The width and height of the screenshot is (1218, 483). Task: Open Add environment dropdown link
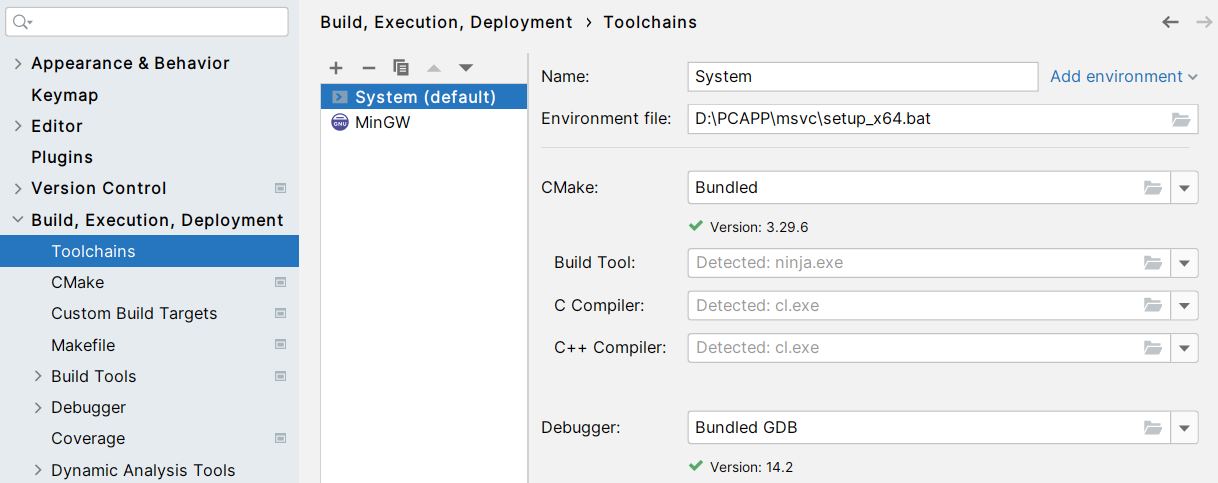coord(1123,77)
